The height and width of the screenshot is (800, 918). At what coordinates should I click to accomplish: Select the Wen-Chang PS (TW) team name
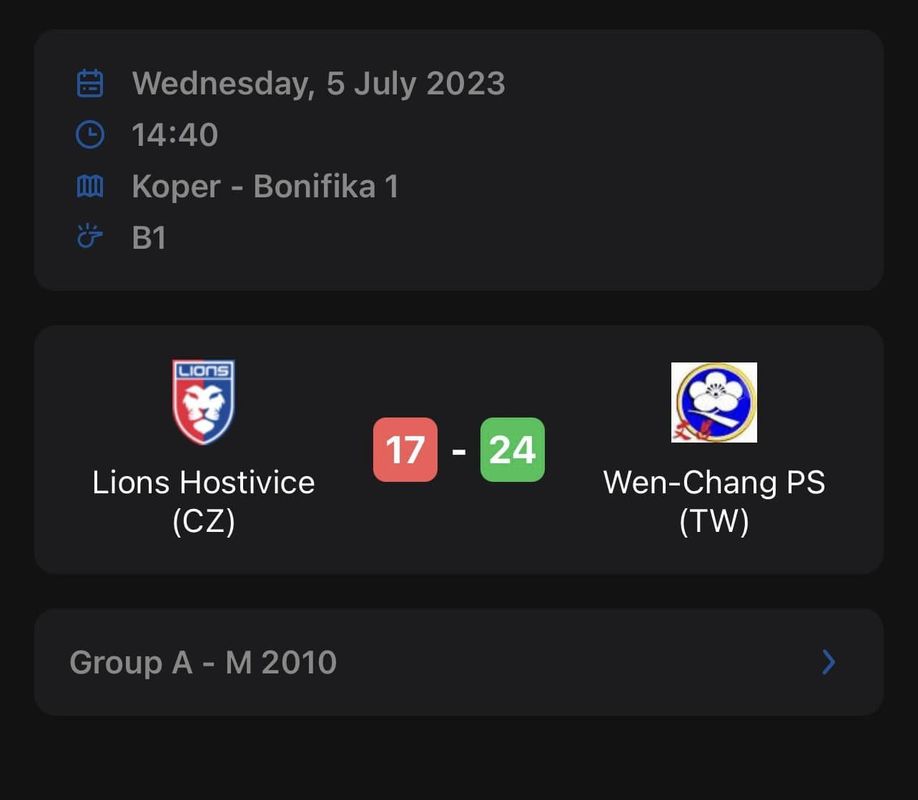714,501
